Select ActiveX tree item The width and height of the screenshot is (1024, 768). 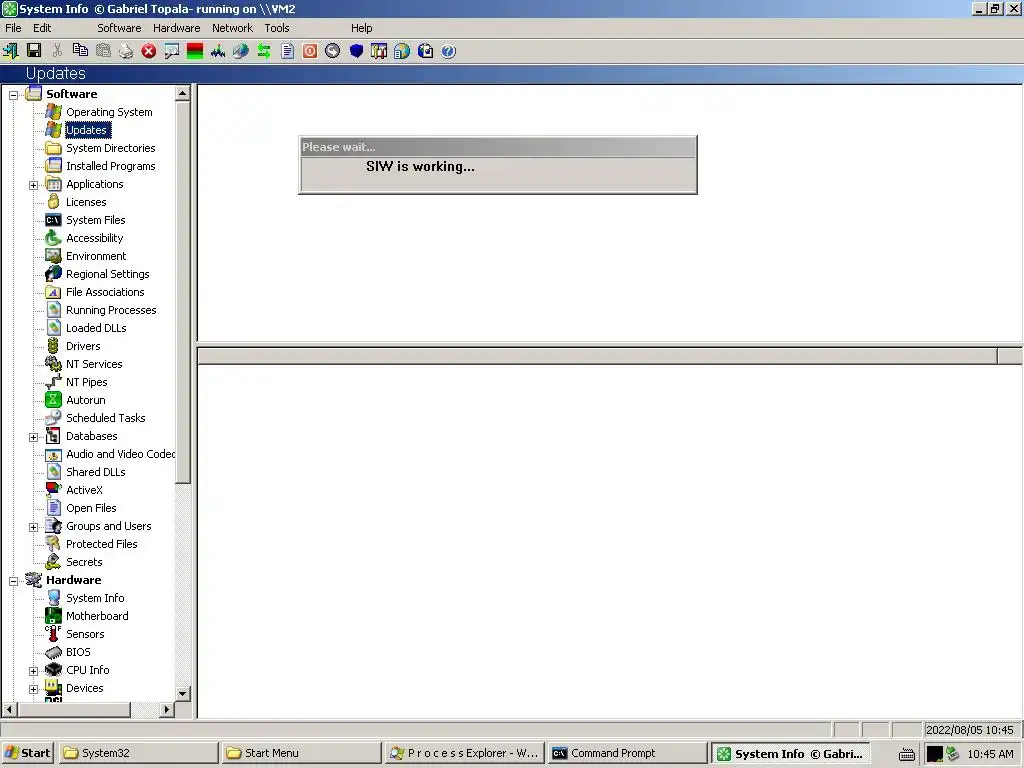coord(84,490)
